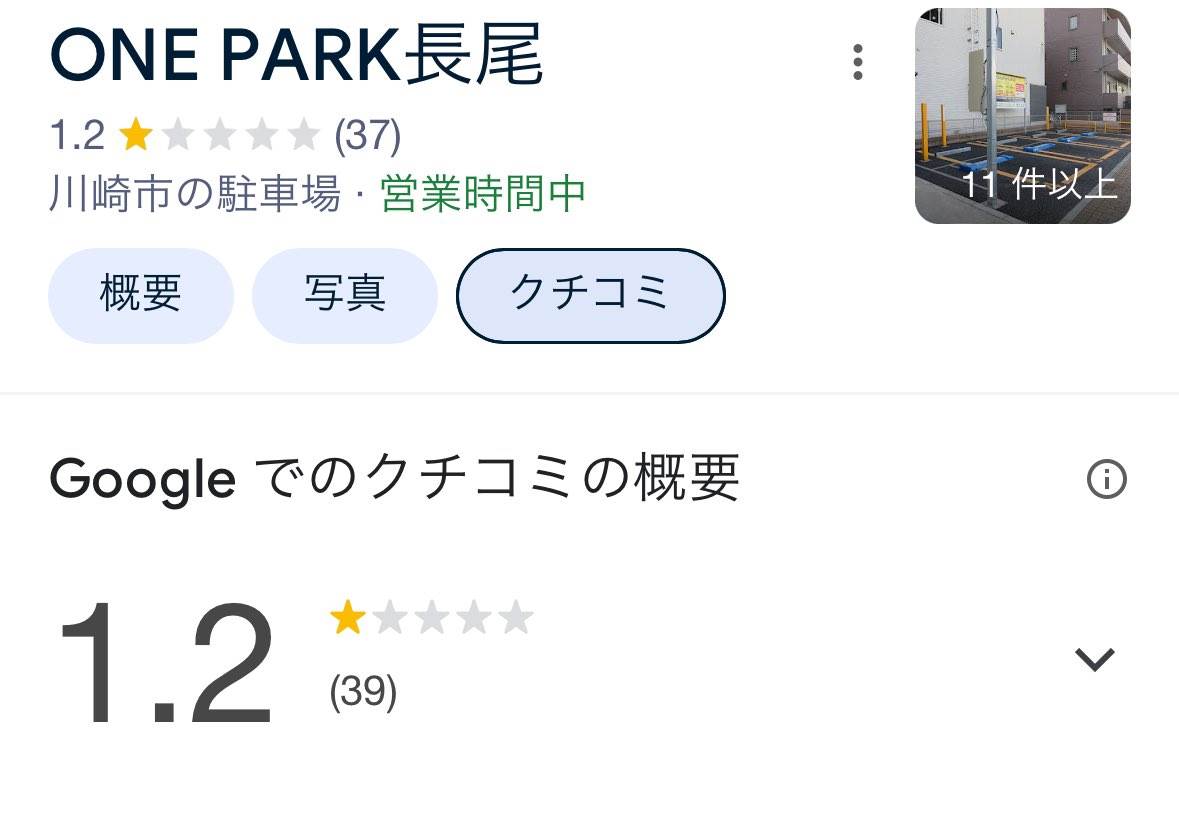Click the gold star in header rating
This screenshot has height=816, width=1179.
tap(136, 135)
